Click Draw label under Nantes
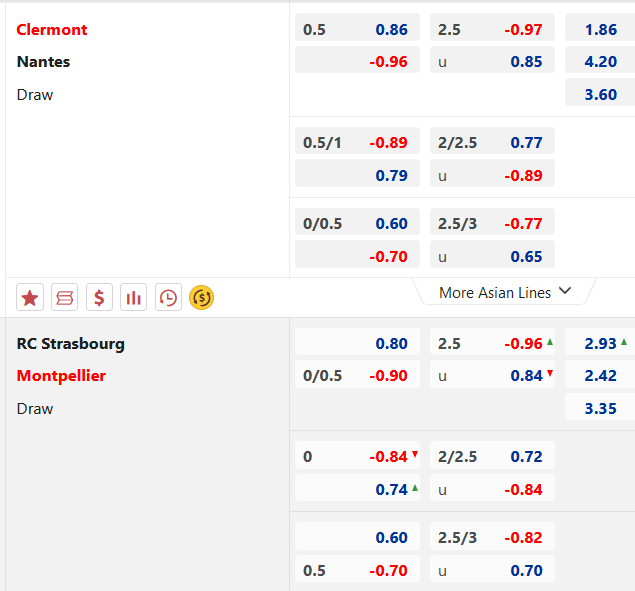 [35, 94]
